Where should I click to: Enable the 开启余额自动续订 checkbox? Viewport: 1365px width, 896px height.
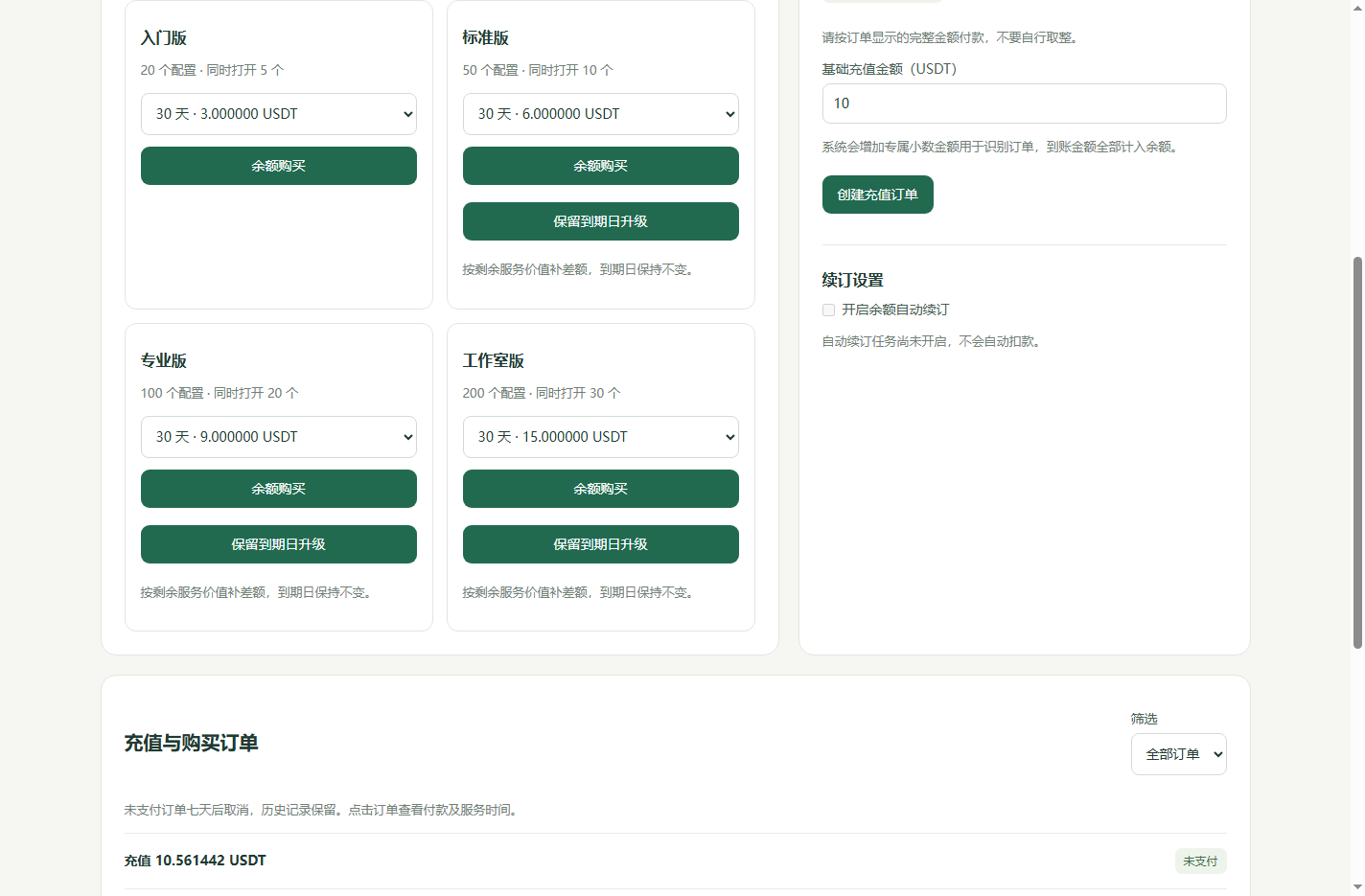829,310
